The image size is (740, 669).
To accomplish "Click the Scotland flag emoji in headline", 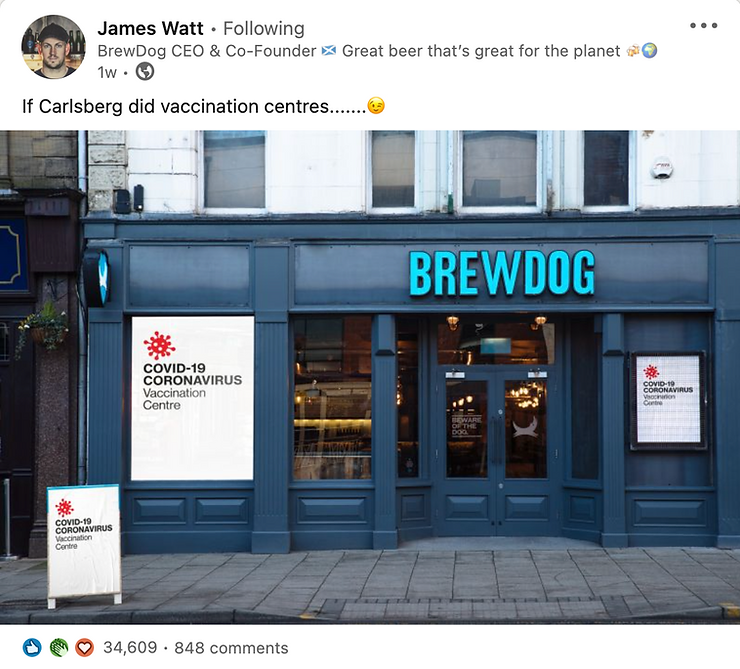I will tap(328, 50).
